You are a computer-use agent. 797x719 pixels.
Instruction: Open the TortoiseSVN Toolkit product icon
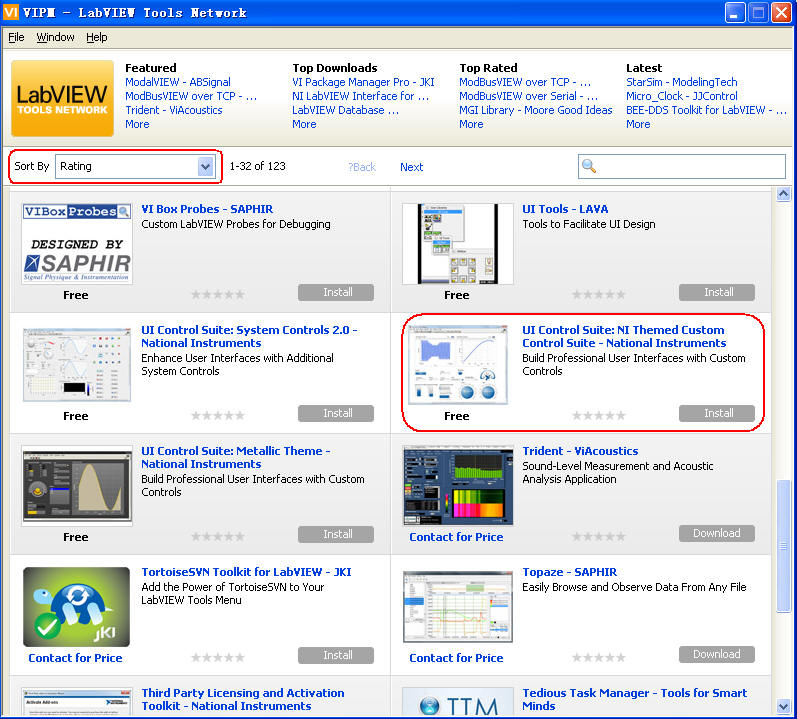76,607
